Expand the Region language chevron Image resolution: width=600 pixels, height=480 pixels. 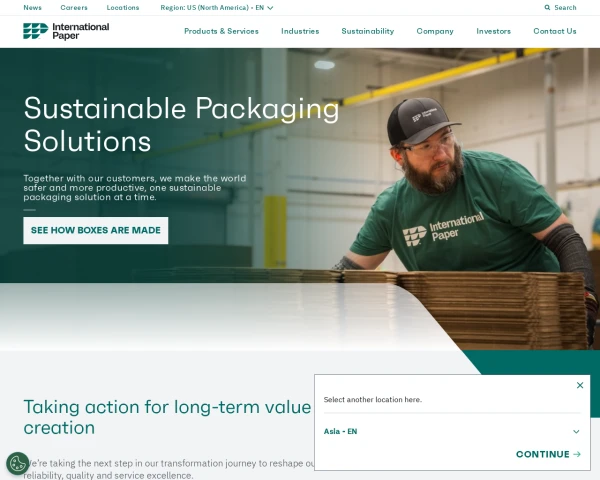270,8
